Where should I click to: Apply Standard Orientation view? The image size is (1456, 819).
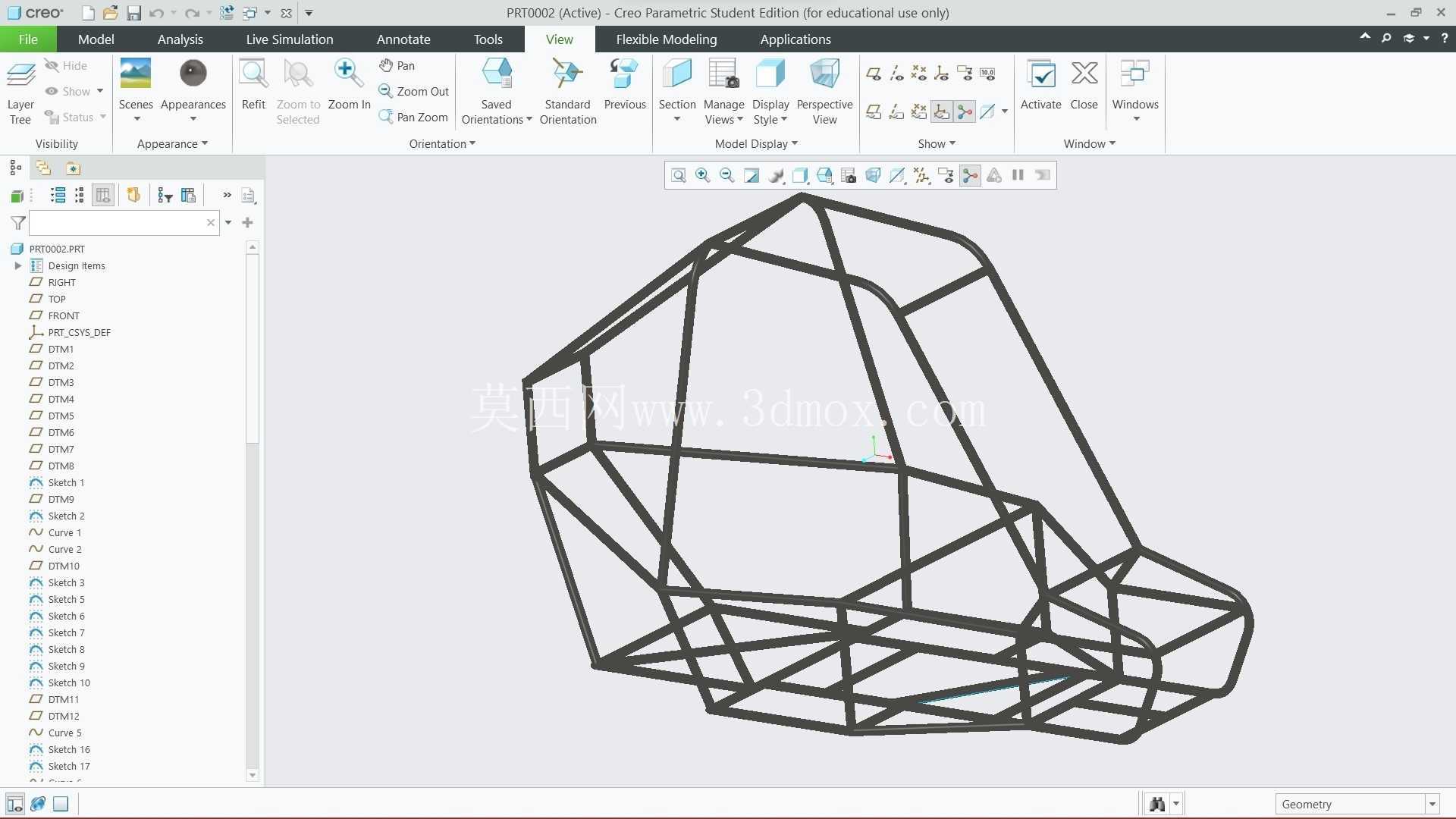click(568, 91)
